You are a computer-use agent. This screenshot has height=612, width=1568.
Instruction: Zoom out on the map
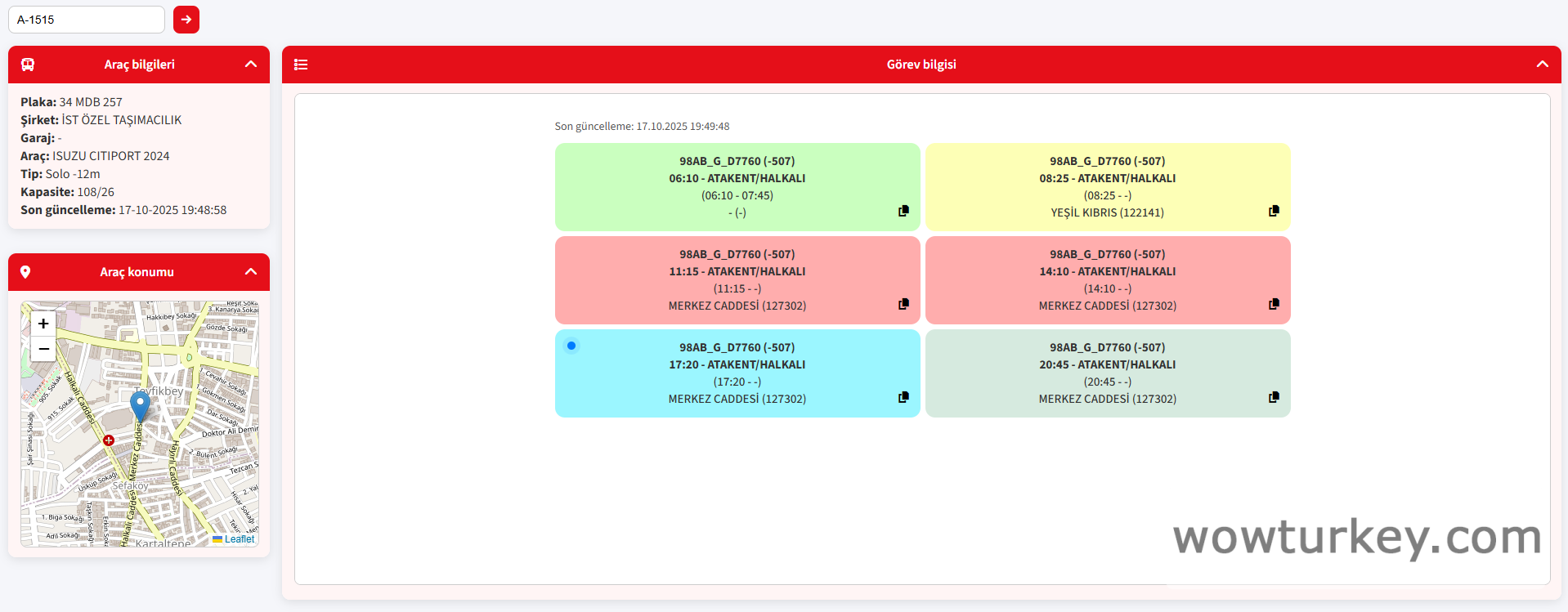click(43, 349)
